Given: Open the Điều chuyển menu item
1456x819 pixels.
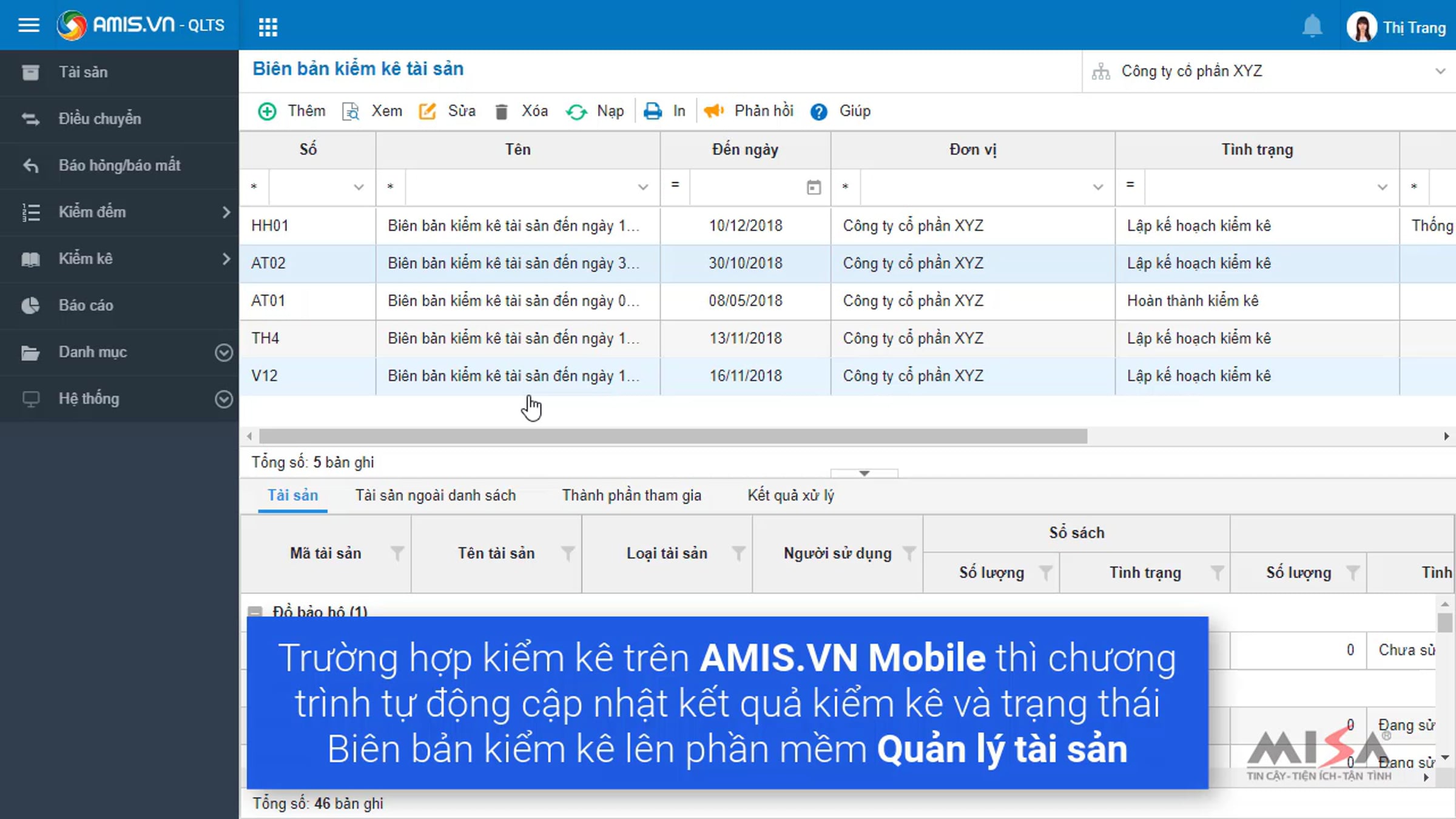Looking at the screenshot, I should point(120,119).
